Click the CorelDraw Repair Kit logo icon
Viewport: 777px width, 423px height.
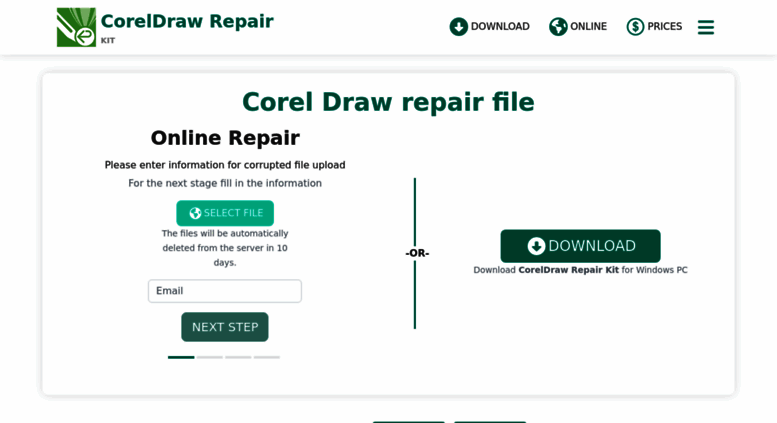(76, 27)
